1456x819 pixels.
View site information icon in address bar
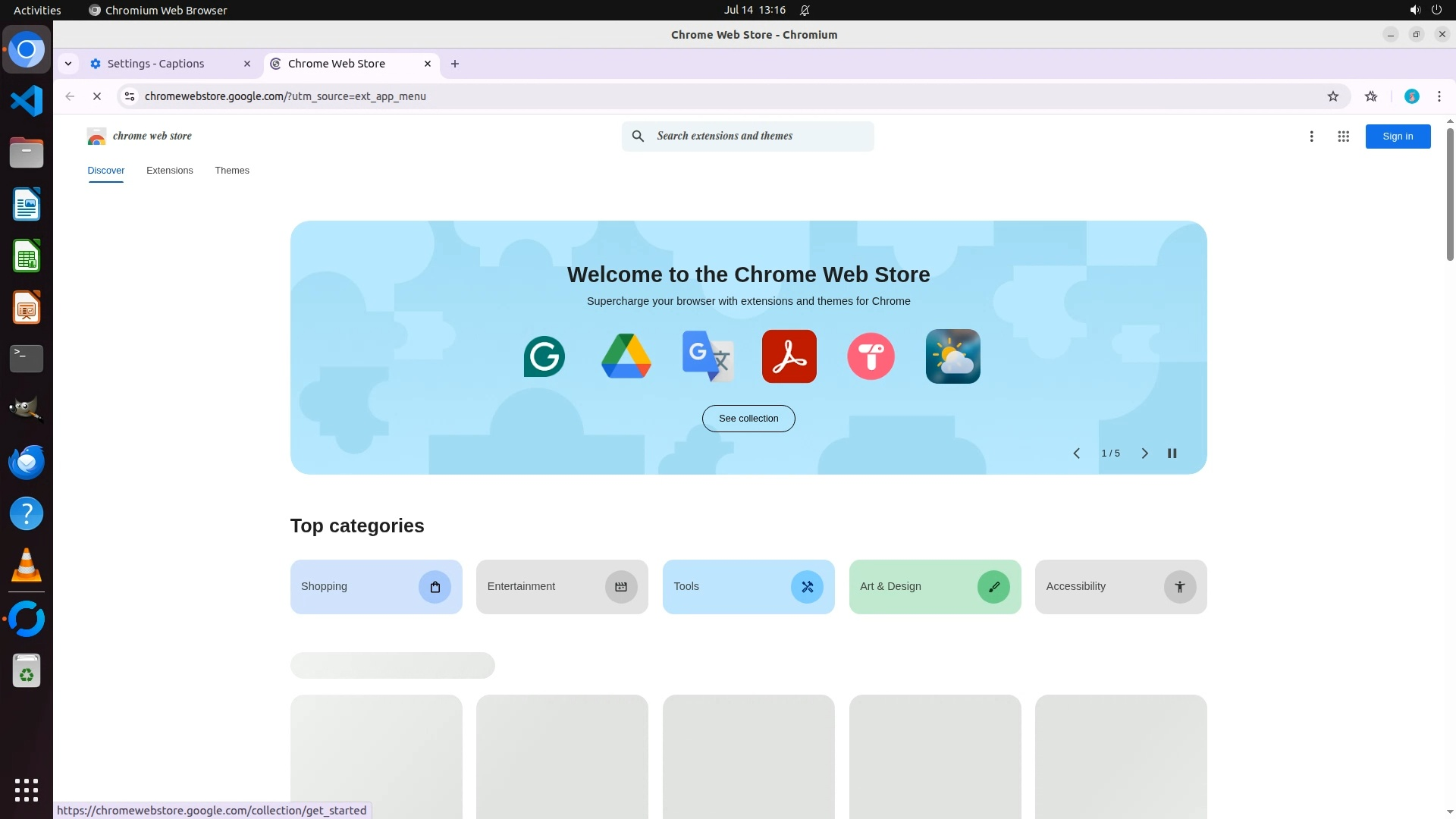[130, 96]
